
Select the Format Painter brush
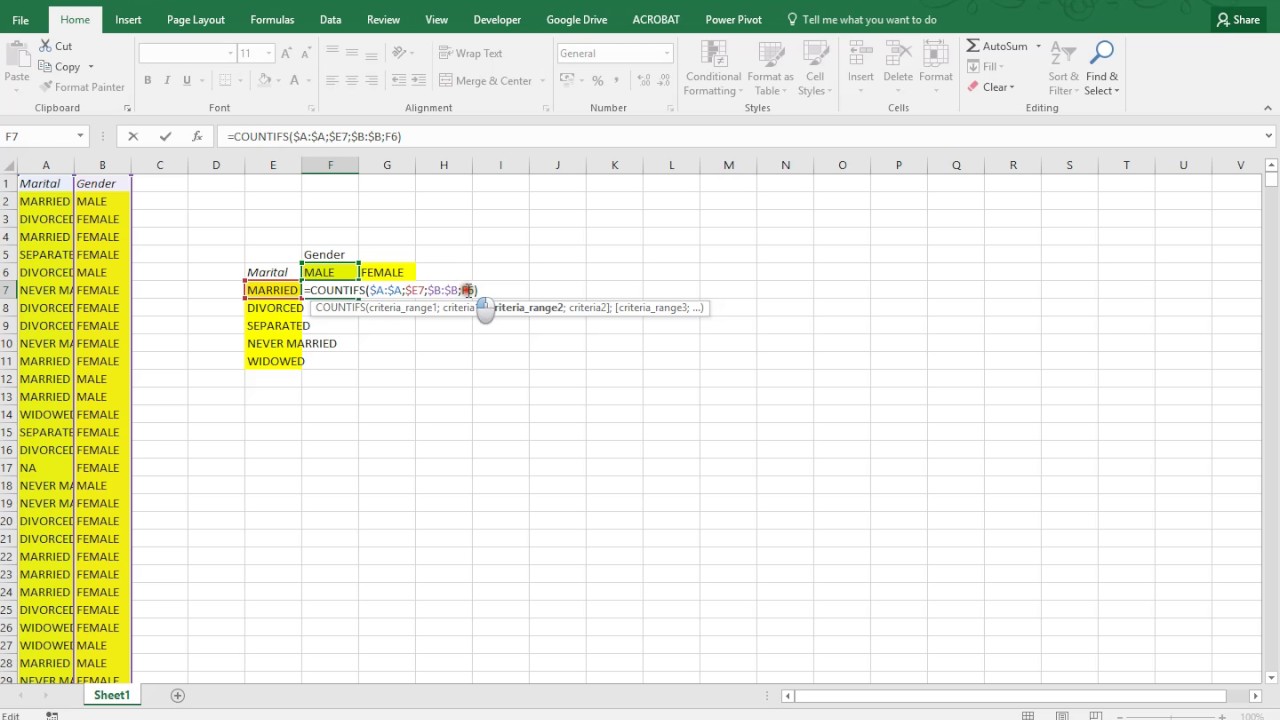tap(46, 87)
